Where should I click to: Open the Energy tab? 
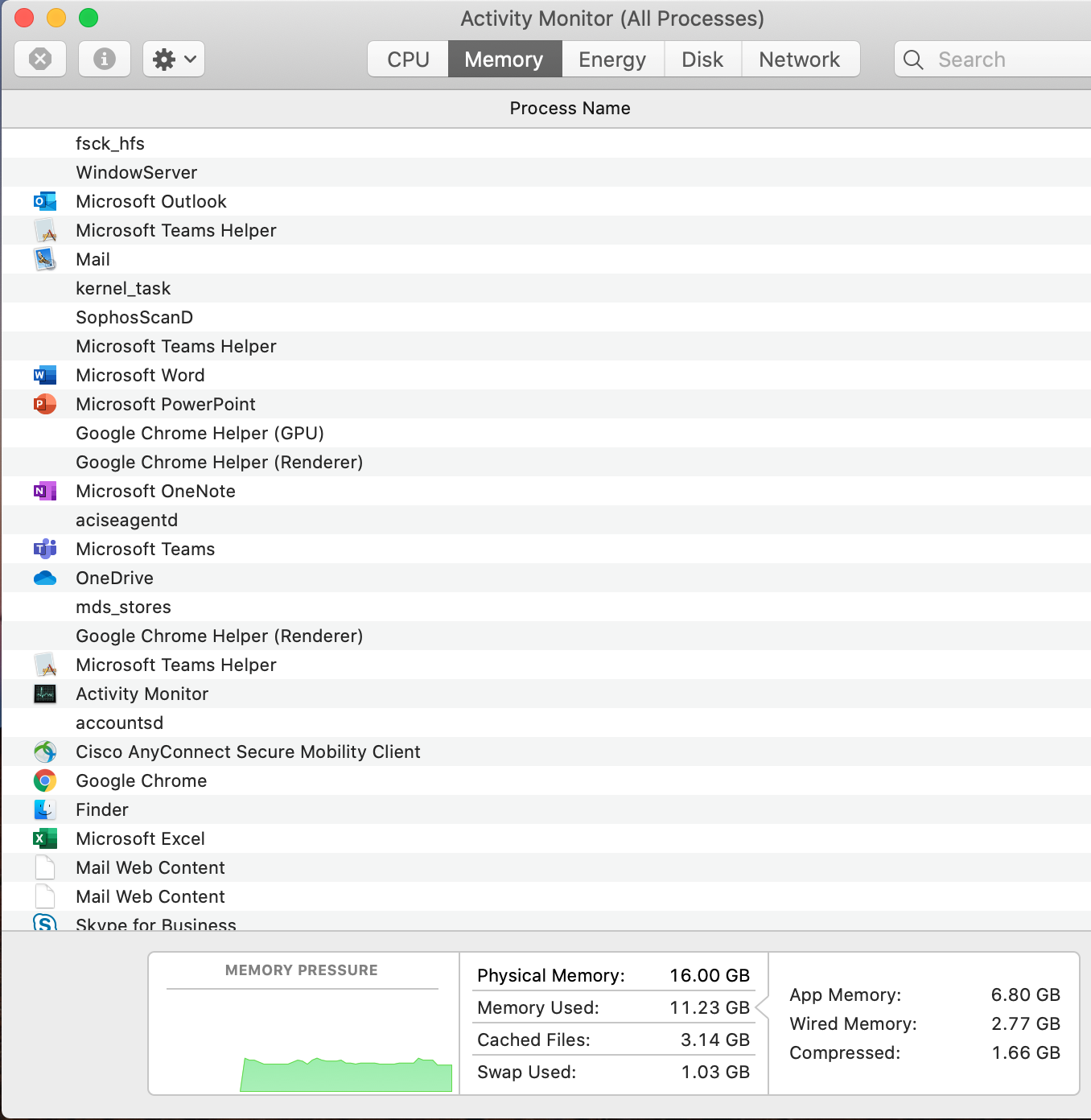[x=612, y=60]
